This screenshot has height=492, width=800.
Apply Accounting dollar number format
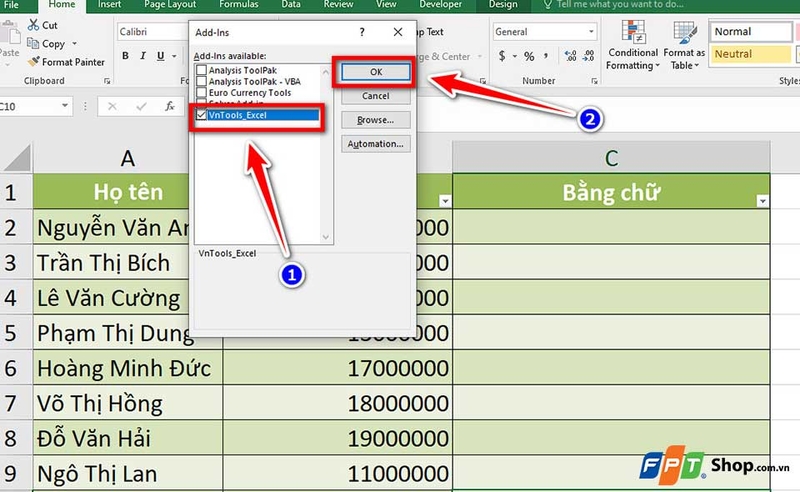tap(502, 56)
